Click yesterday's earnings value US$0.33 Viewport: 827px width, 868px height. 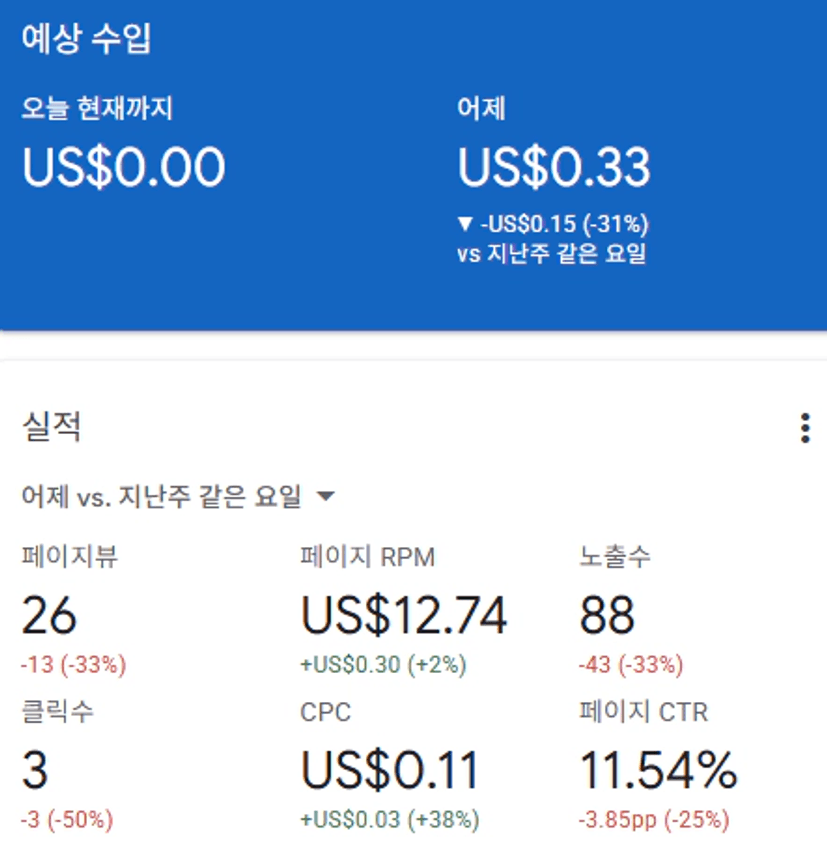click(x=554, y=167)
